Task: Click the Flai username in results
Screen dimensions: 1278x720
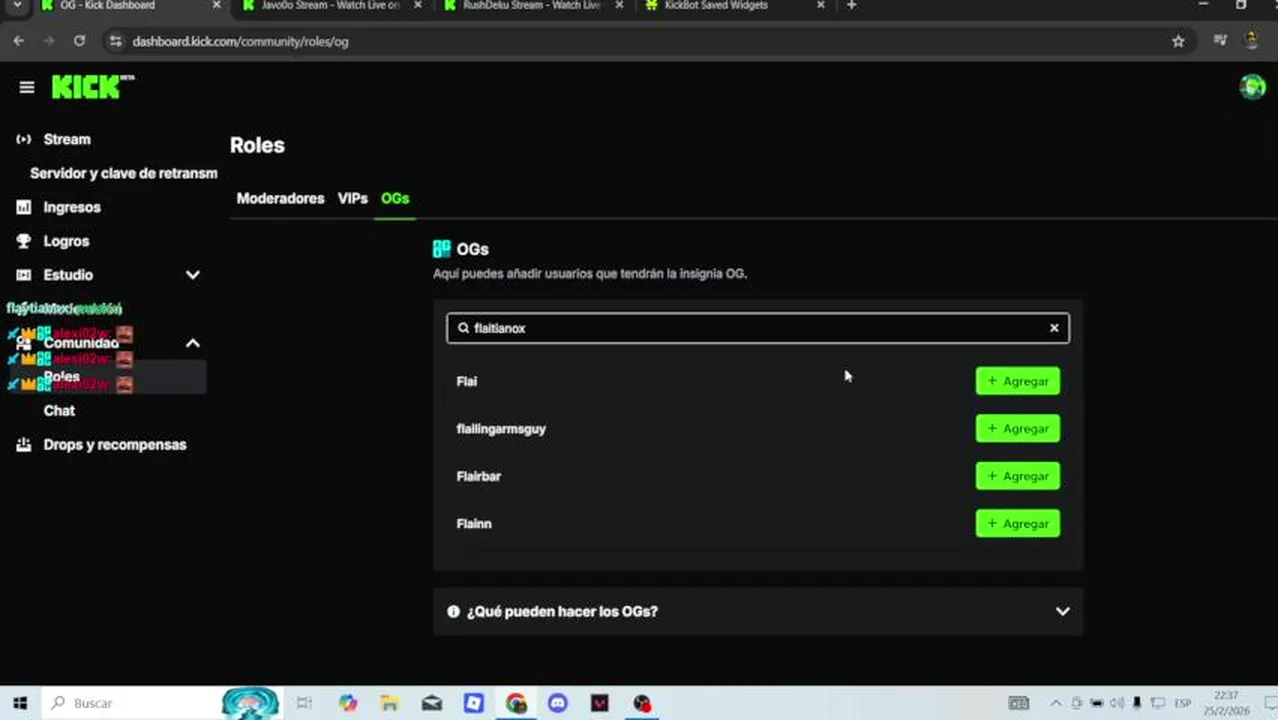Action: [x=467, y=381]
